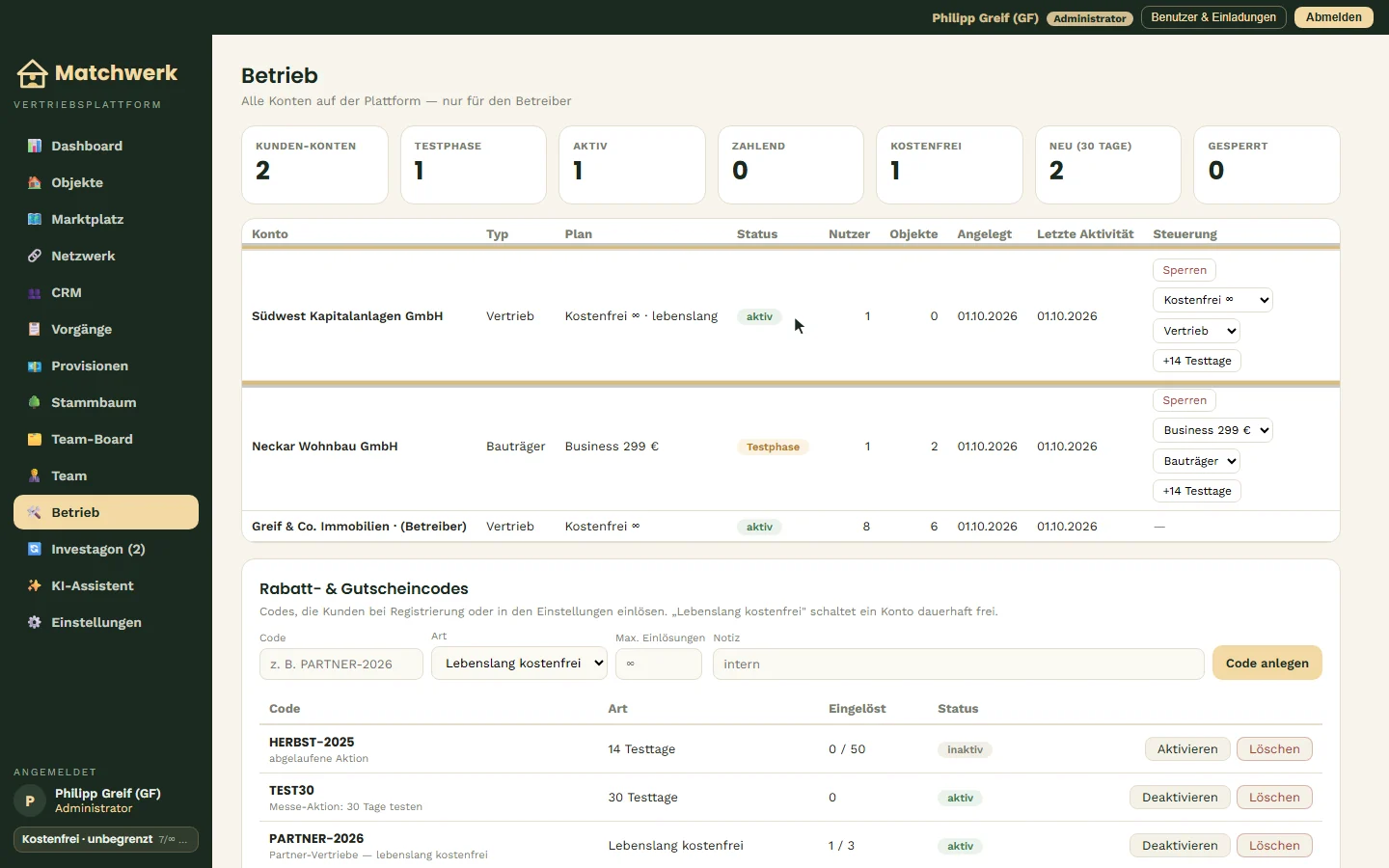This screenshot has width=1389, height=868.
Task: Click the CRM people icon
Action: click(35, 292)
